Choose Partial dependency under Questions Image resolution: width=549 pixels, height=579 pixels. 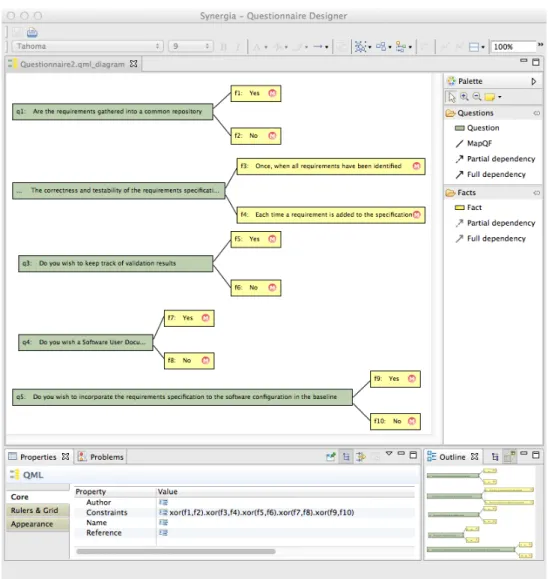[x=495, y=159]
